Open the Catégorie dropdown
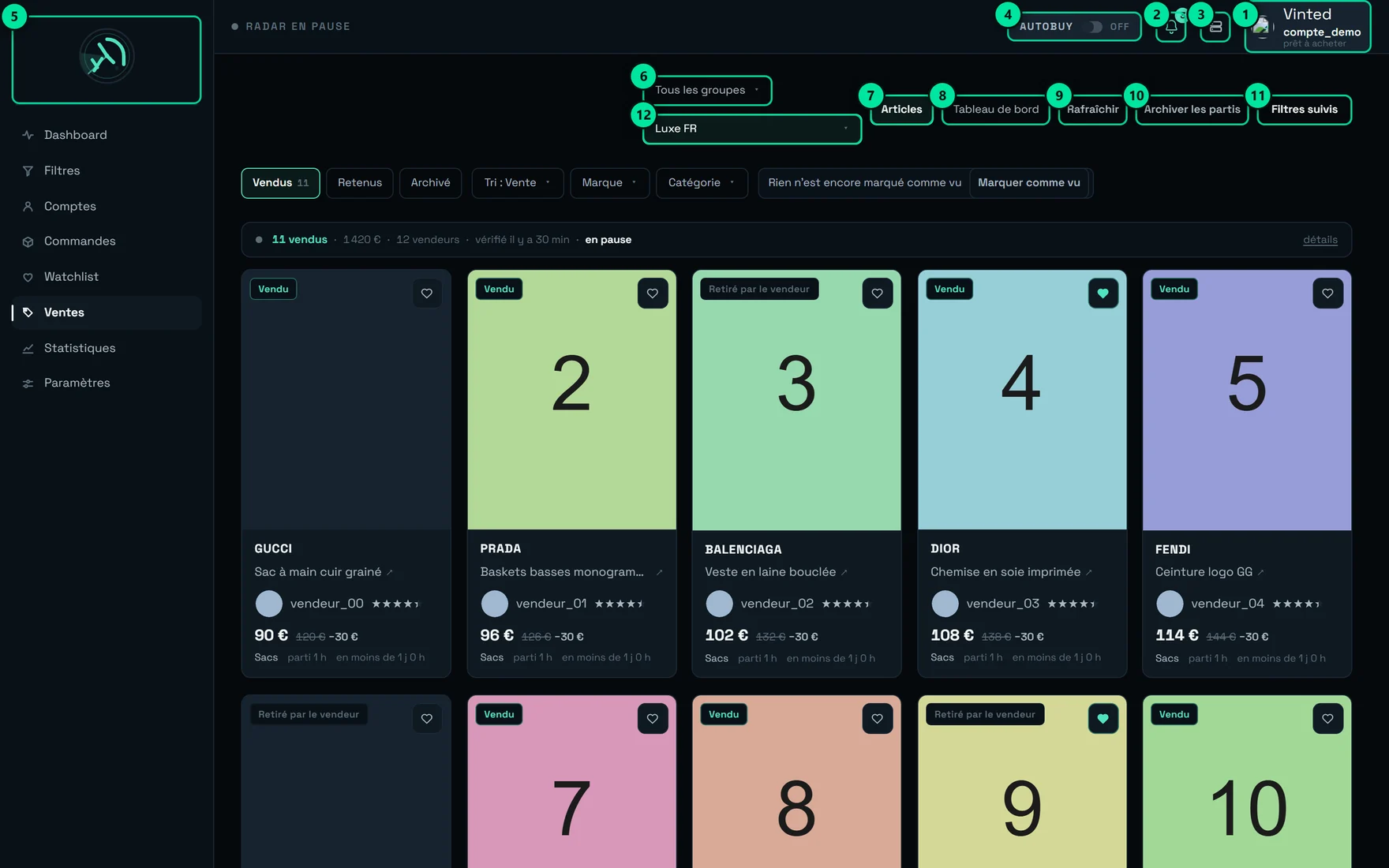 (x=702, y=183)
